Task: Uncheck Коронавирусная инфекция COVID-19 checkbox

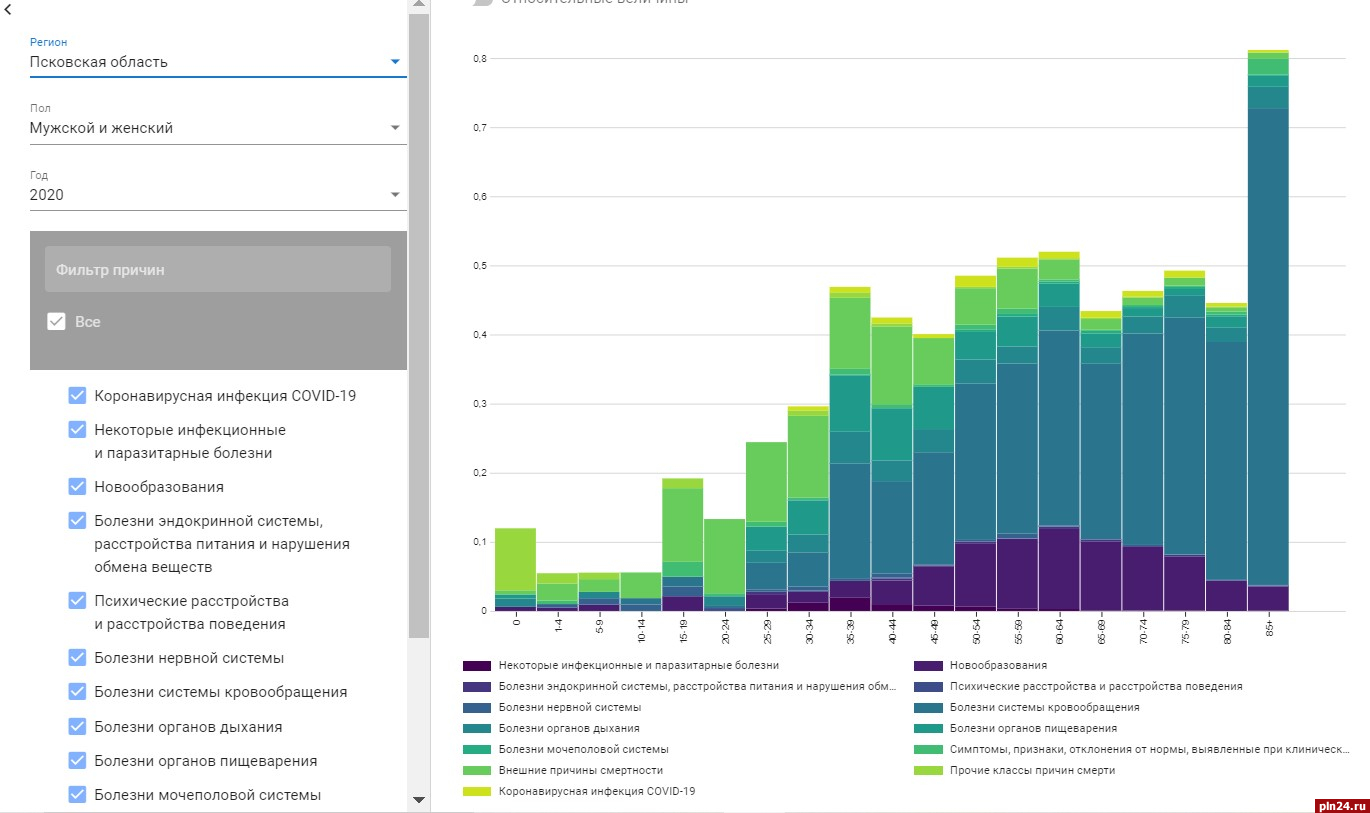Action: 78,395
